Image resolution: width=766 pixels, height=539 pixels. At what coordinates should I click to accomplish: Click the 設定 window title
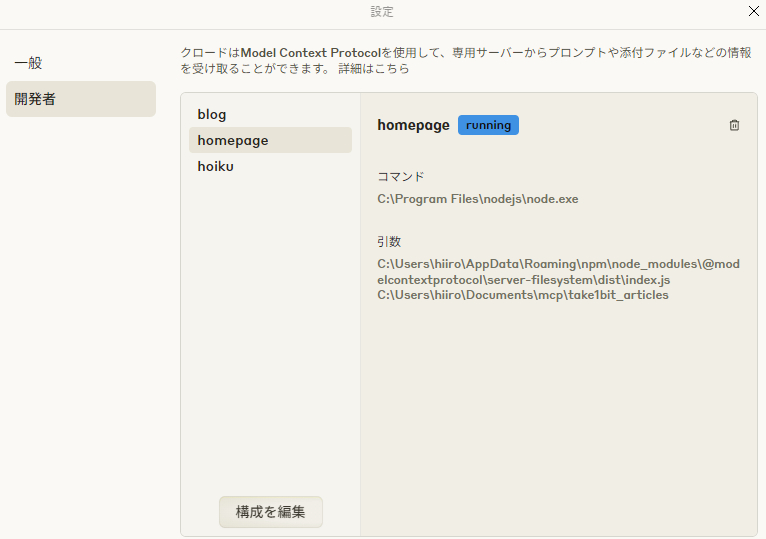click(x=382, y=12)
